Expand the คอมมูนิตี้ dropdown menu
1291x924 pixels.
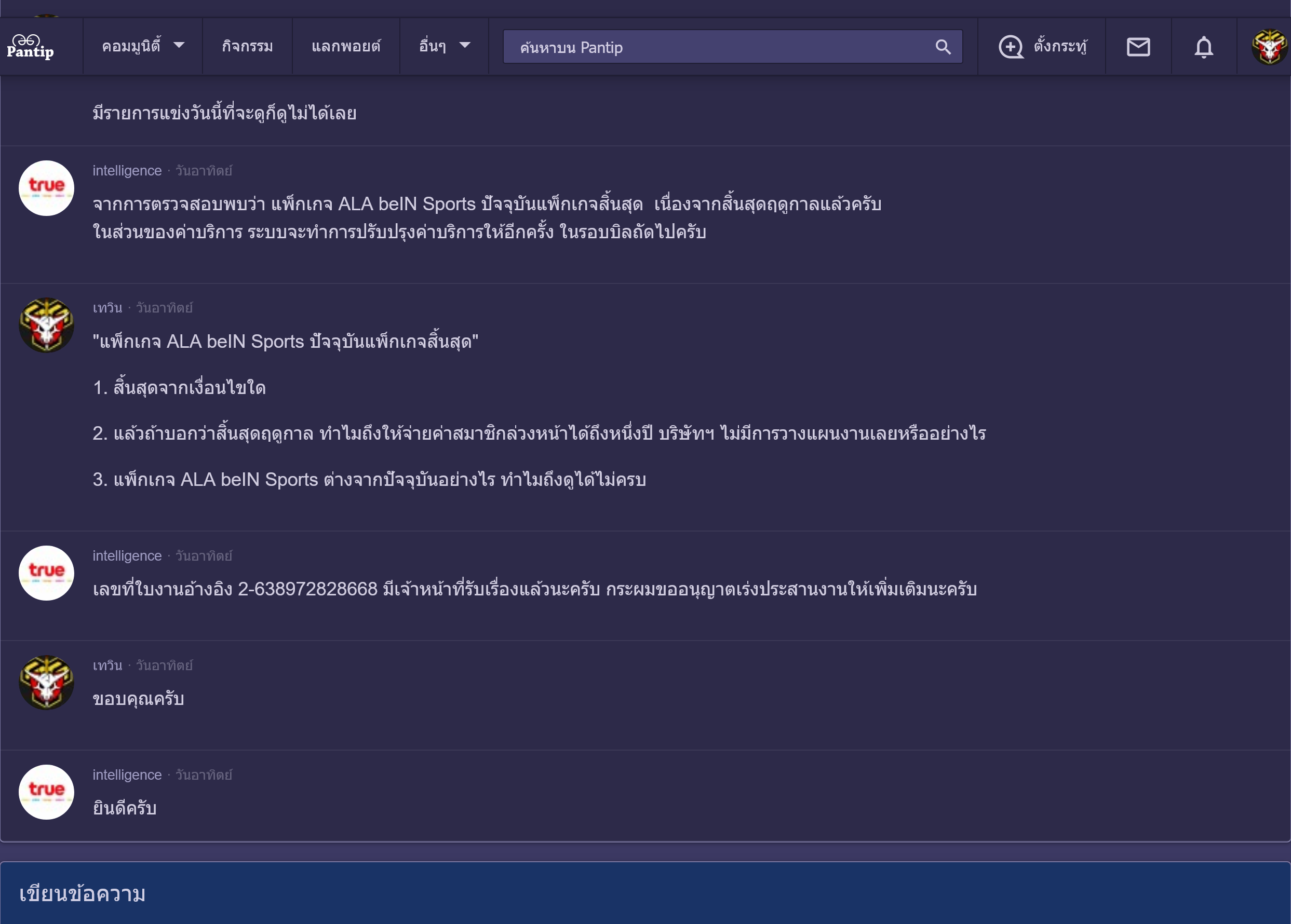(143, 46)
